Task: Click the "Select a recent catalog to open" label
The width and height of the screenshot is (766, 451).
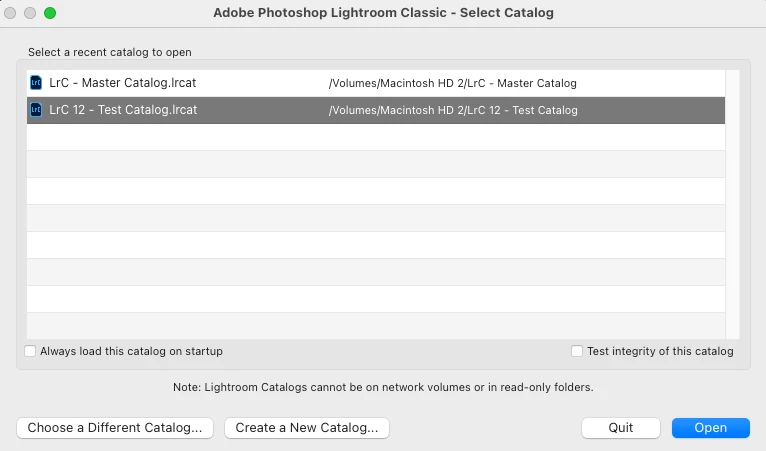Action: [110, 52]
